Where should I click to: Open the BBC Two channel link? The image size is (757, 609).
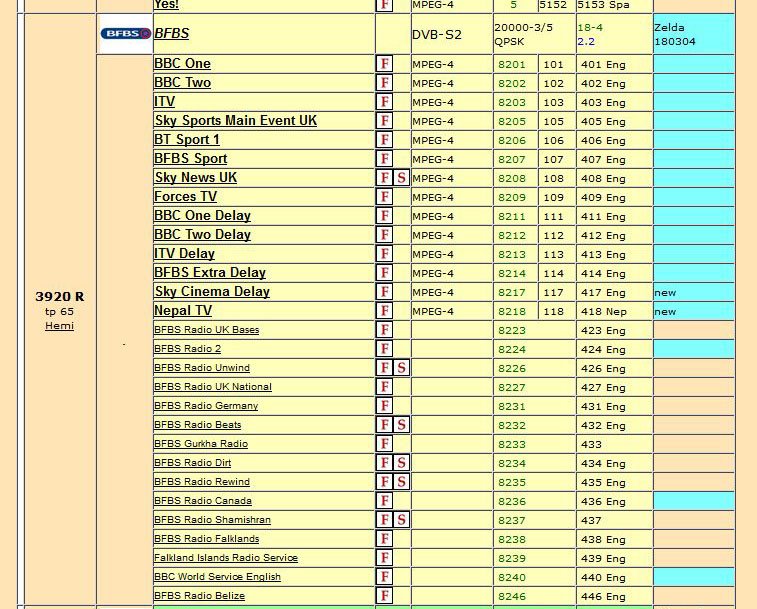pyautogui.click(x=182, y=83)
